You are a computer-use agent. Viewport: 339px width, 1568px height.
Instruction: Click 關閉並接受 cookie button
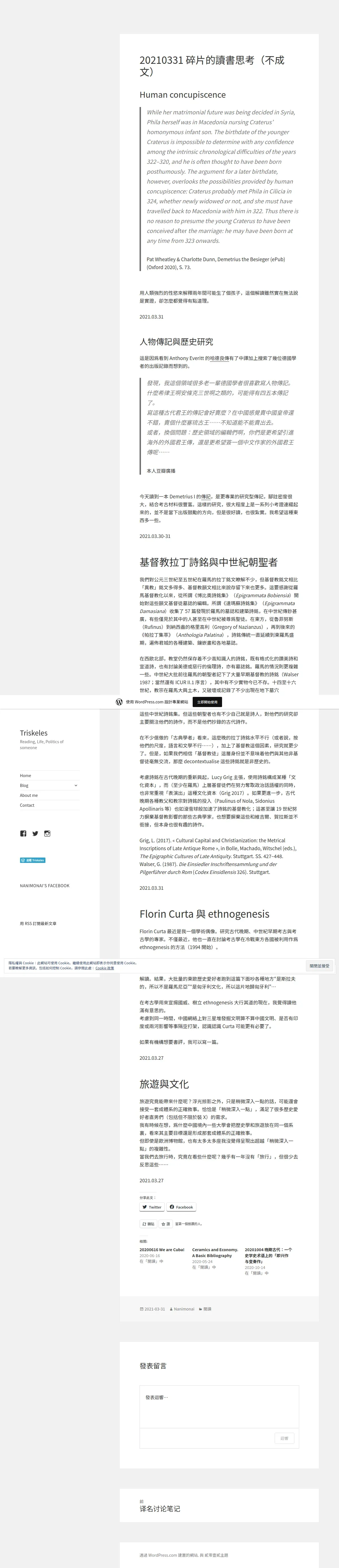point(320,965)
